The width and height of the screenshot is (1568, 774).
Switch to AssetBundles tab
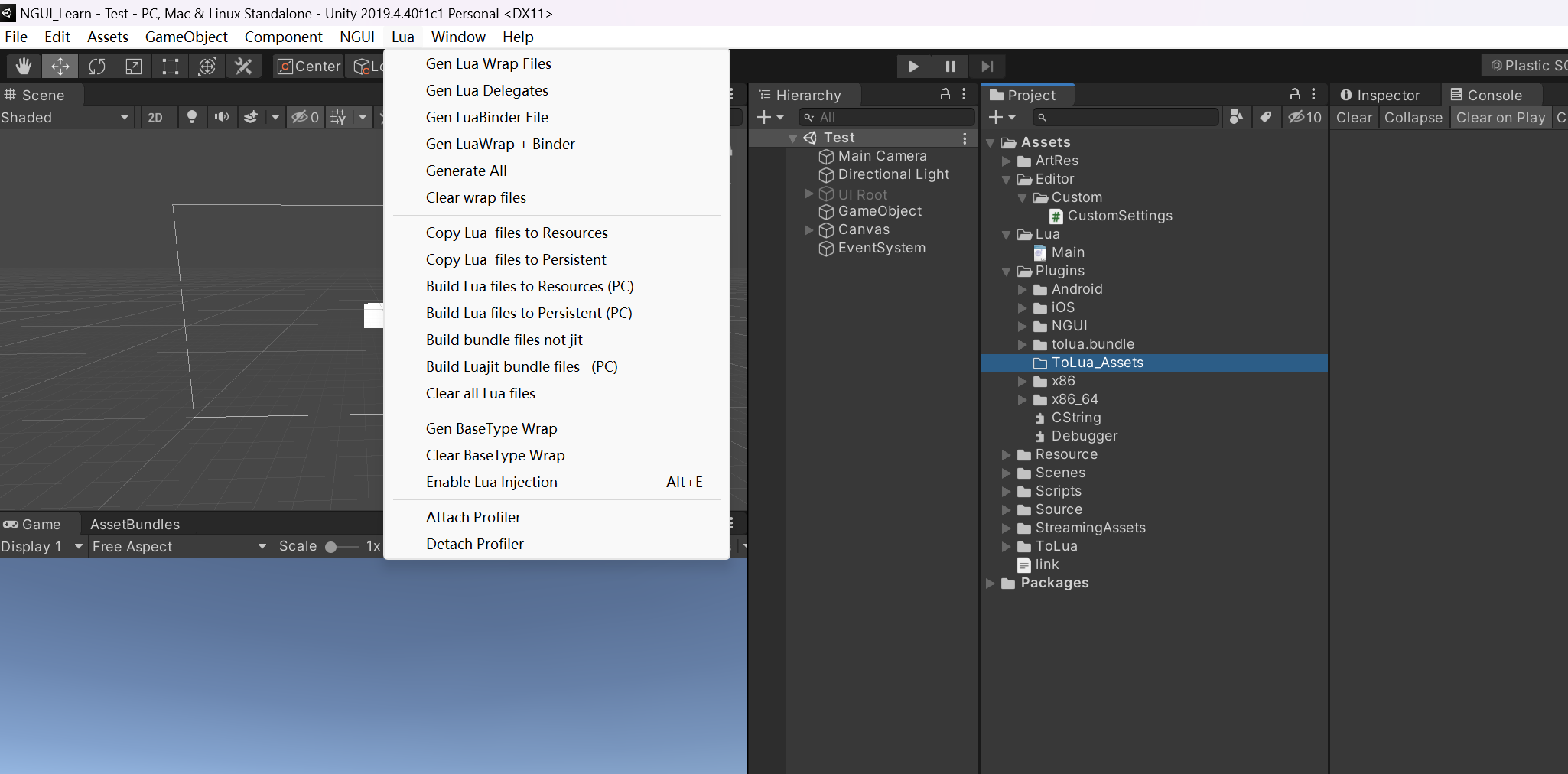coord(135,525)
